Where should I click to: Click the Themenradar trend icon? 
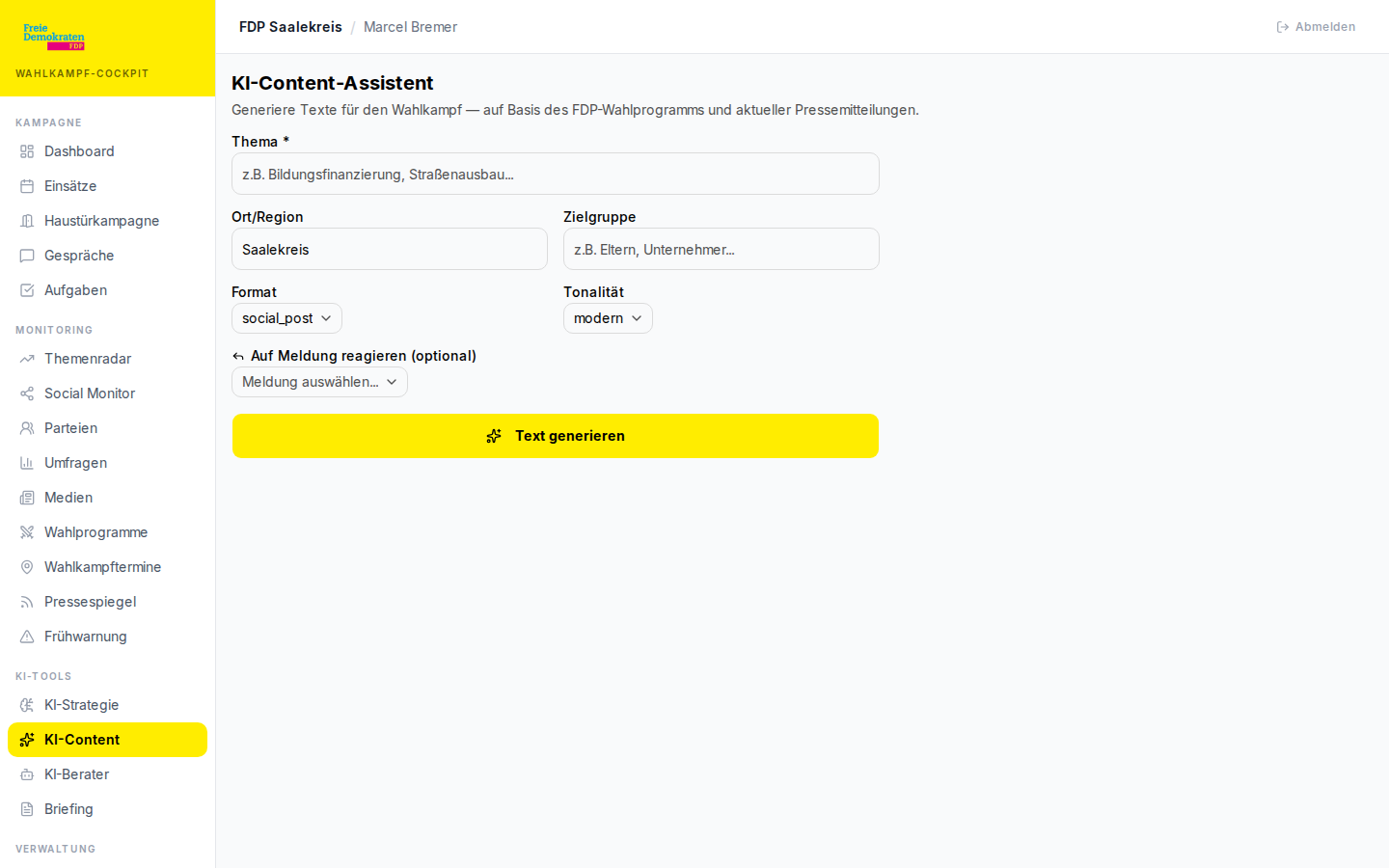[27, 359]
